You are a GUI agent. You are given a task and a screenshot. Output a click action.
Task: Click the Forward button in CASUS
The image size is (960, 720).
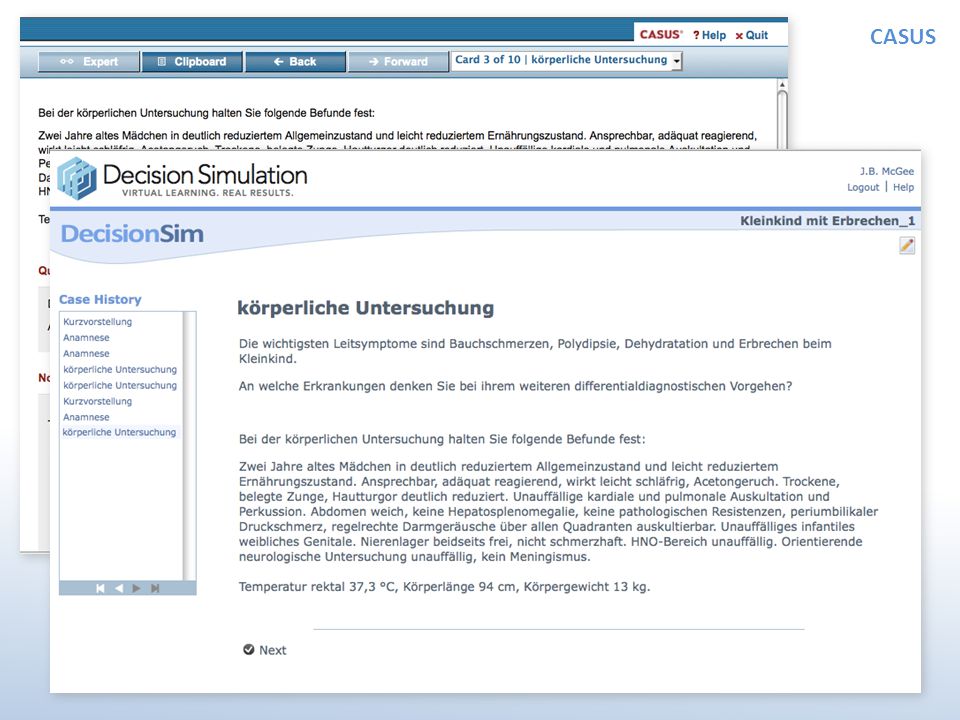tap(398, 62)
